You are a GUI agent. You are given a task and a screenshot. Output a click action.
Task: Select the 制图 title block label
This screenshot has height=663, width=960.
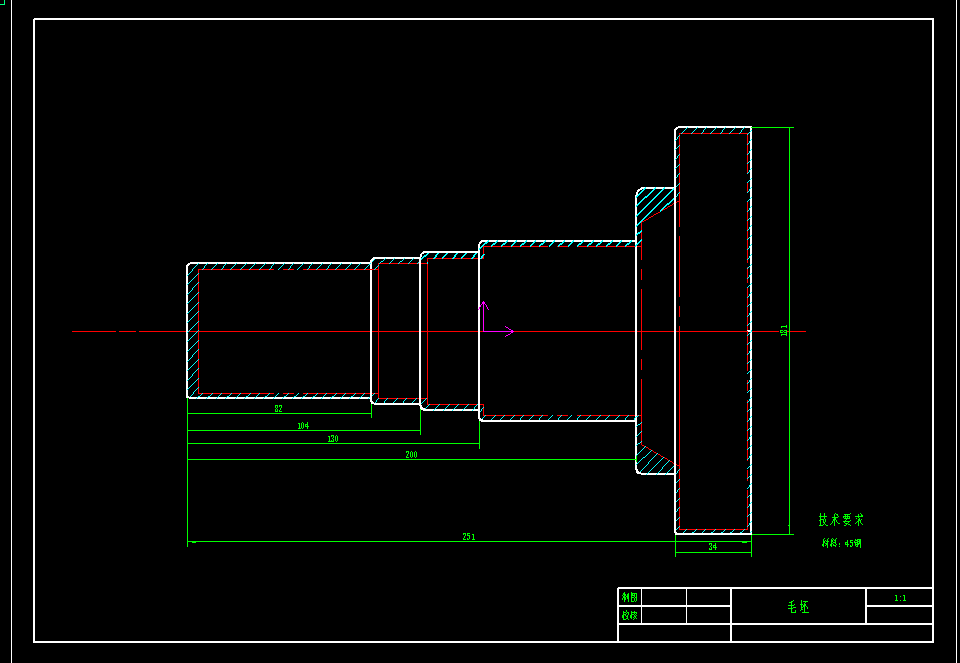629,597
